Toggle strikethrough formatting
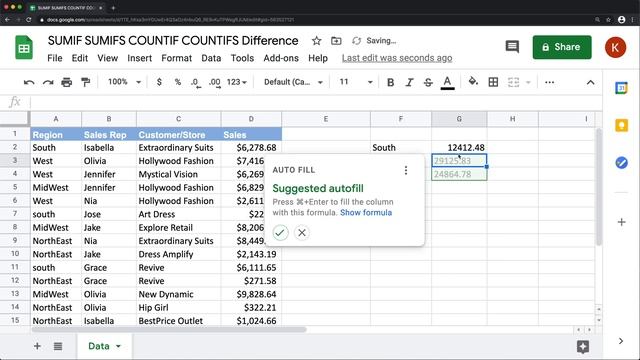This screenshot has width=640, height=360. pyautogui.click(x=428, y=82)
